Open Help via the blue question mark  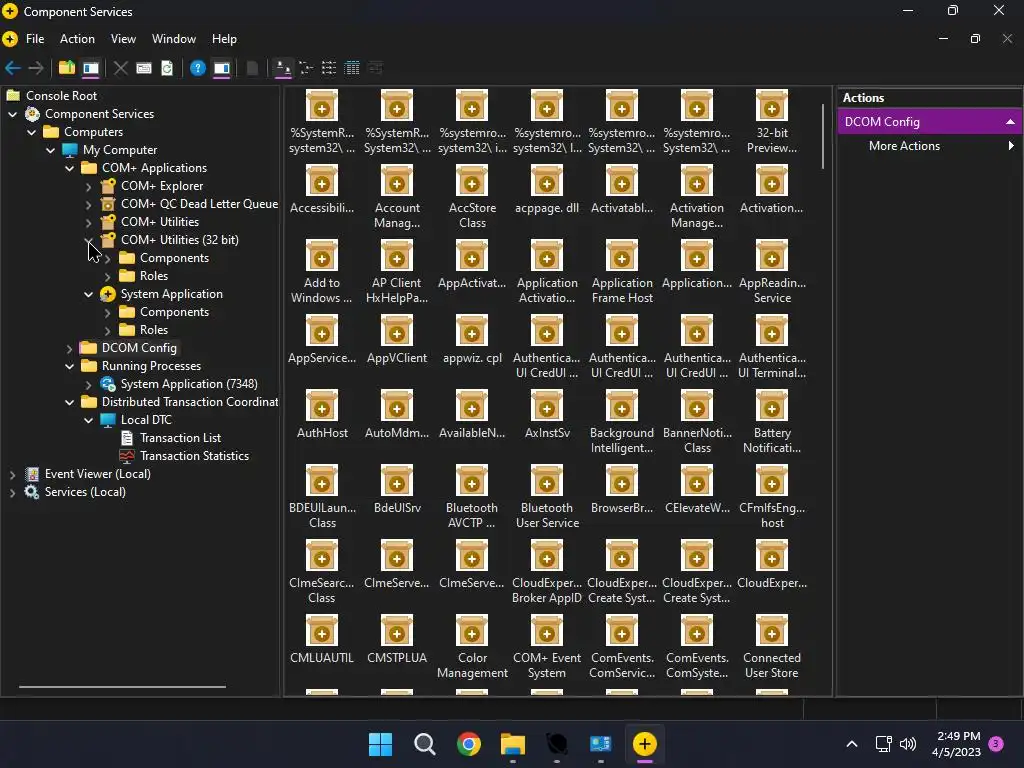point(197,68)
